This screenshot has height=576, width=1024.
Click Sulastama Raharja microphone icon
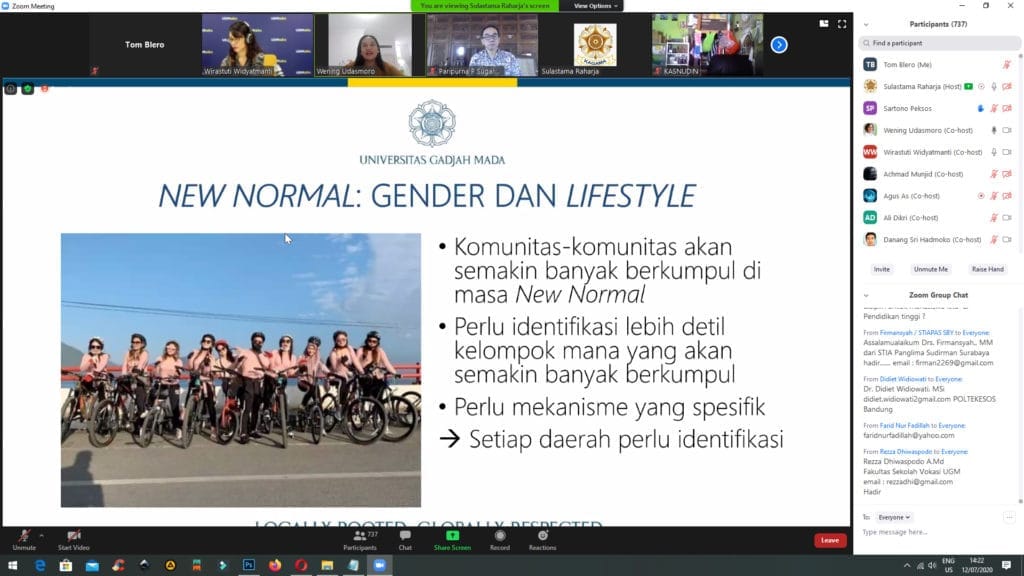994,86
